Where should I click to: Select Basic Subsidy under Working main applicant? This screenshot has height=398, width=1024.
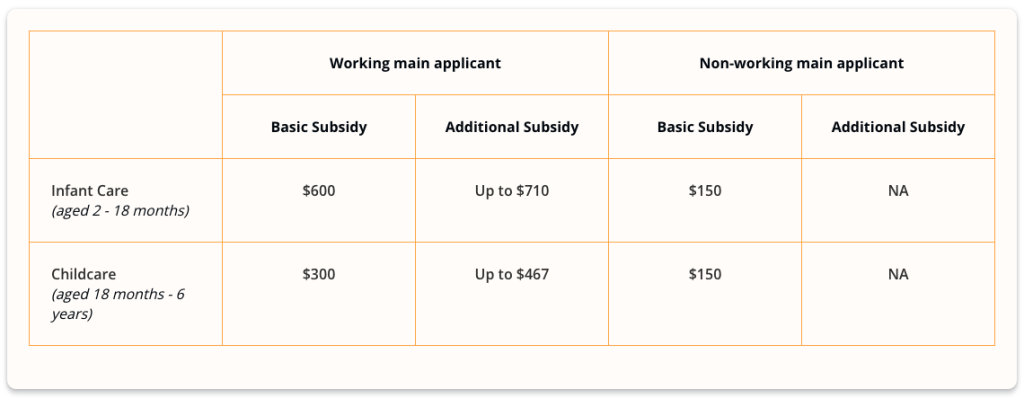coord(319,127)
